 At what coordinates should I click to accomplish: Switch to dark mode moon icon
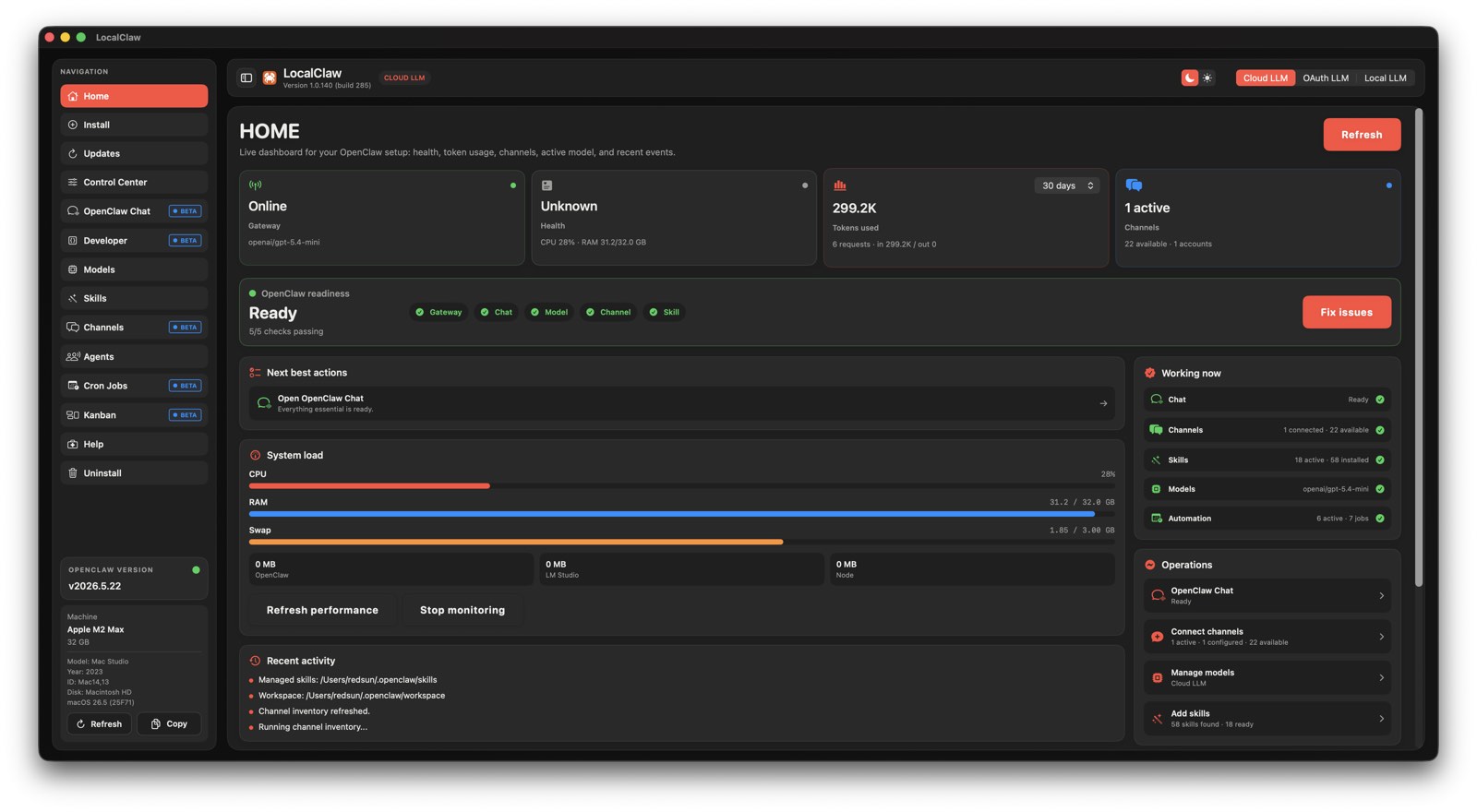[1190, 78]
